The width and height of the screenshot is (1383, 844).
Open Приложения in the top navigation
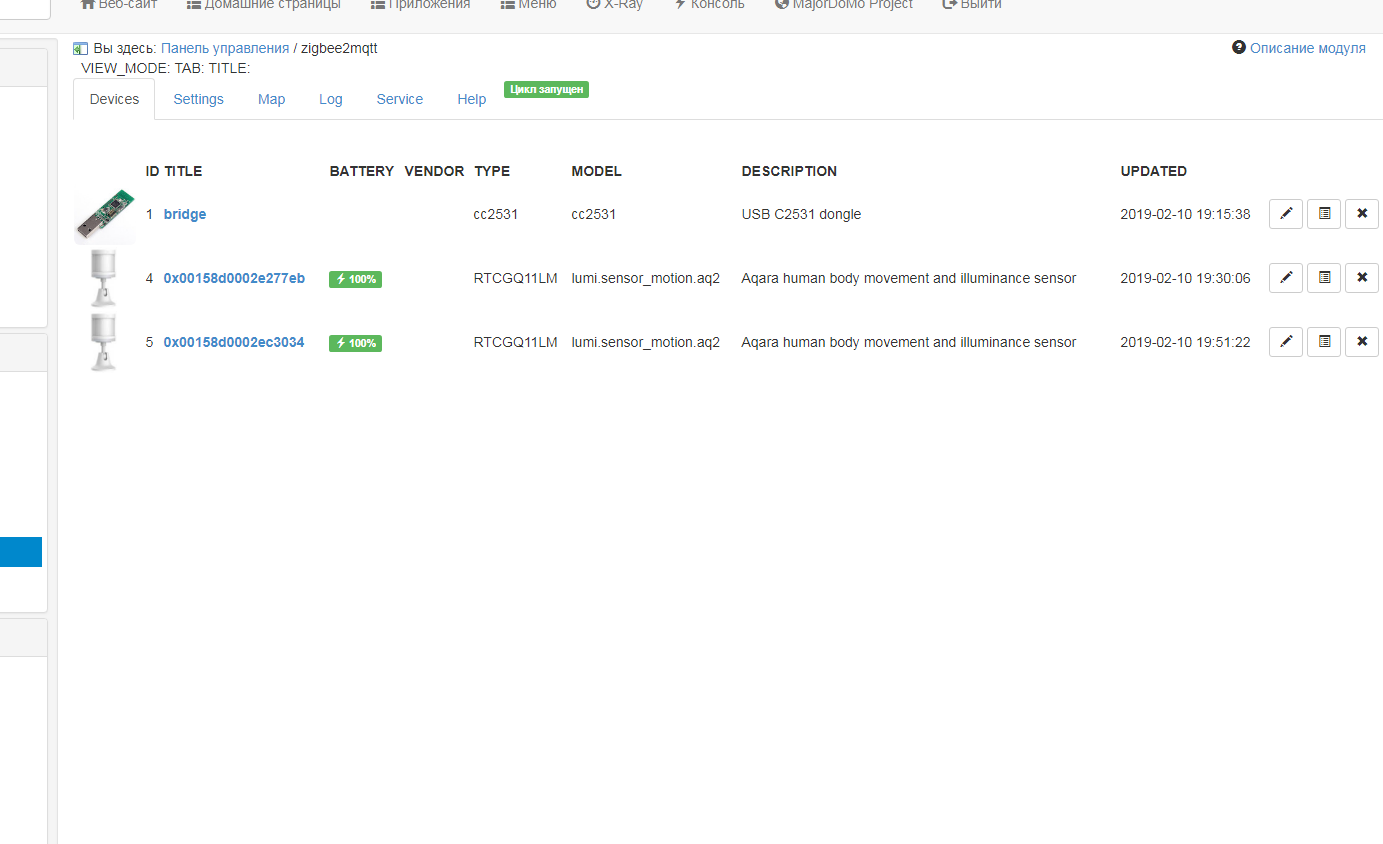coord(420,5)
